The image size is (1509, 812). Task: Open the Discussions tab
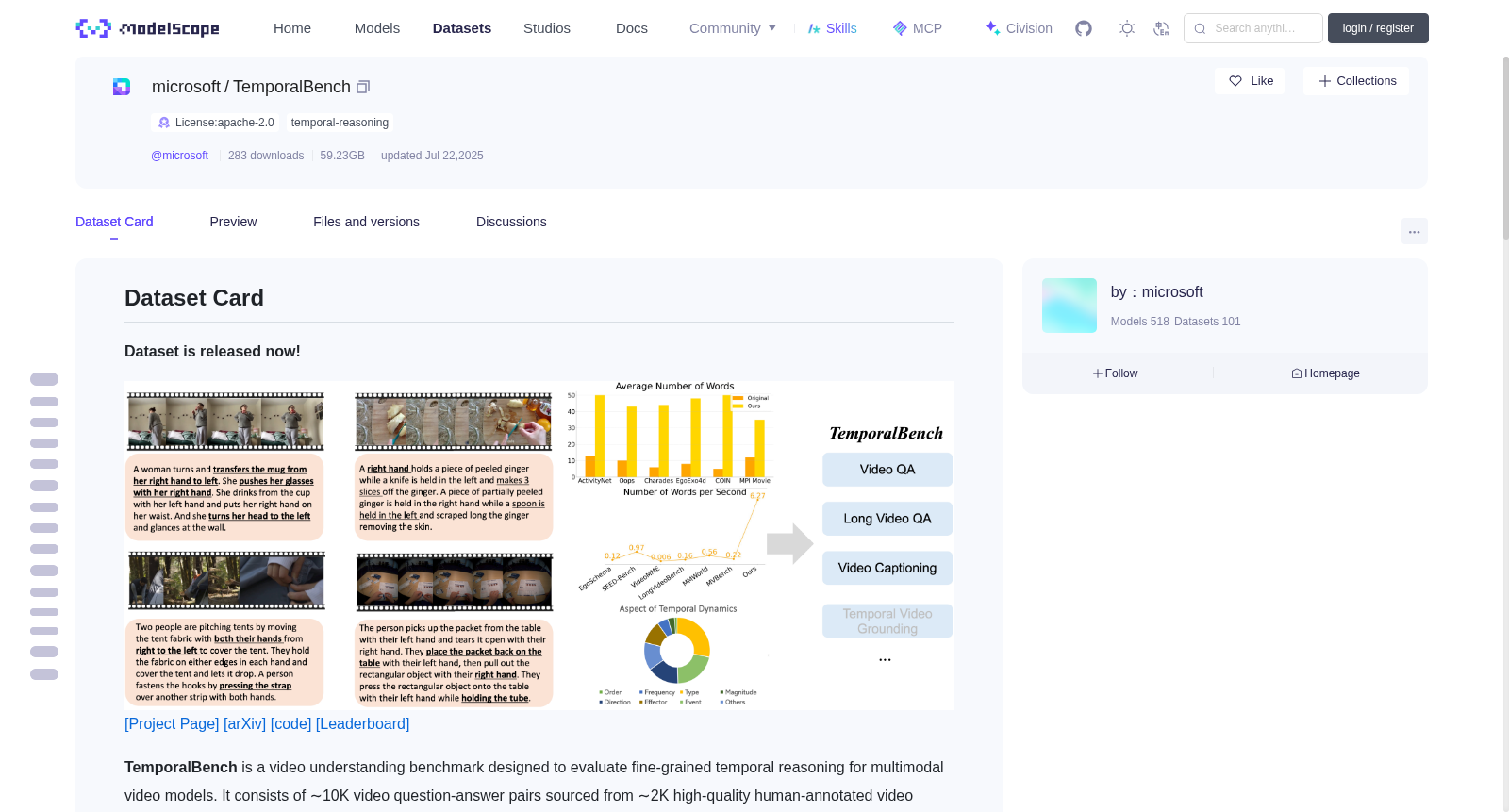[511, 222]
